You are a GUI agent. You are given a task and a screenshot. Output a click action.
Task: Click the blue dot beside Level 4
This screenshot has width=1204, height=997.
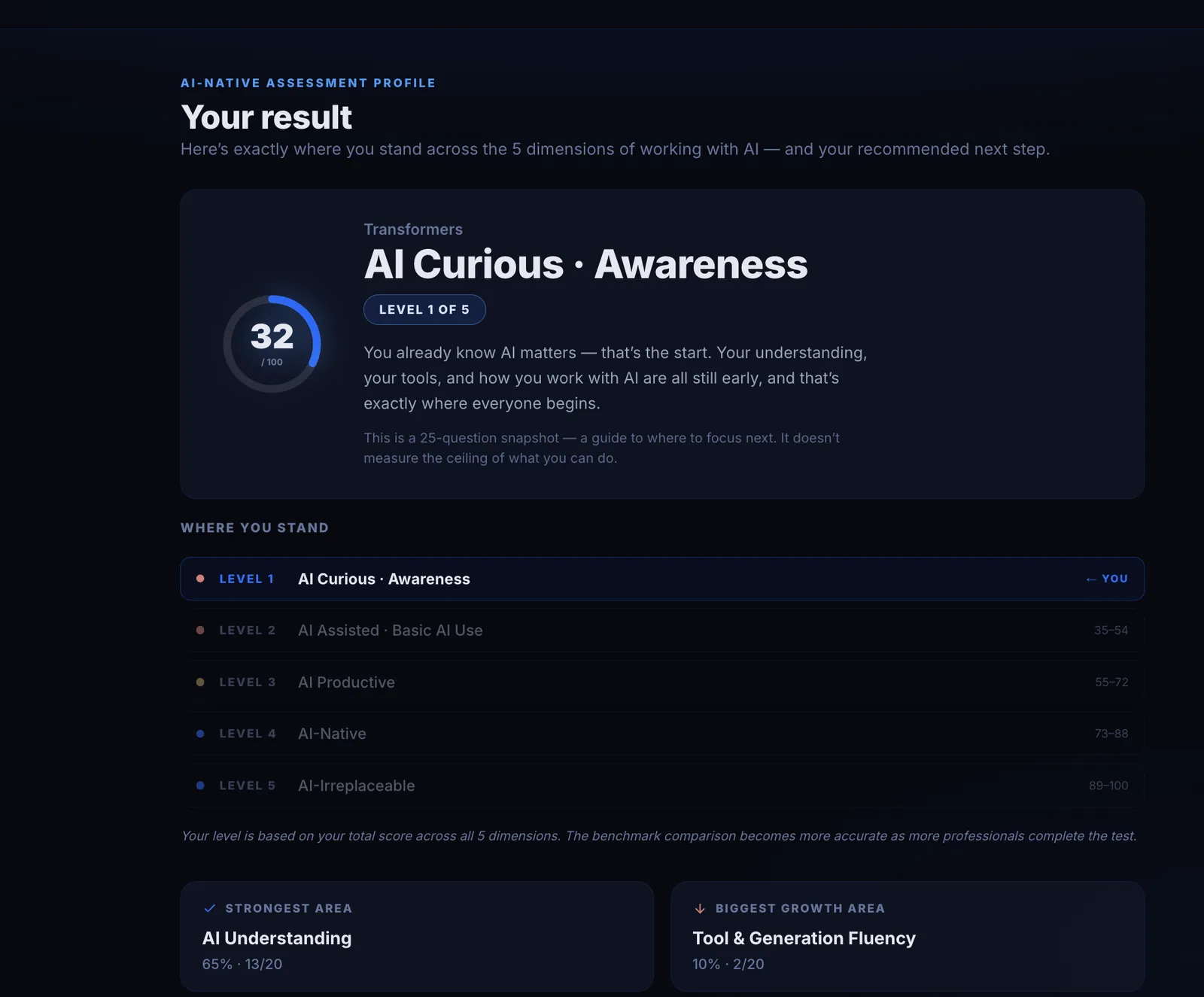(x=200, y=734)
